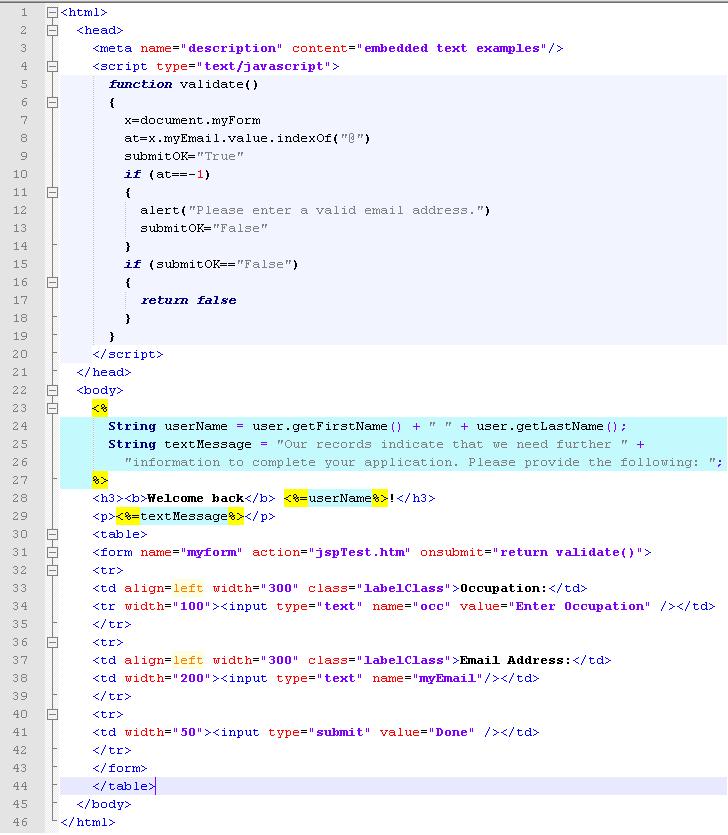Click the closing html tag on last line

tap(88, 822)
